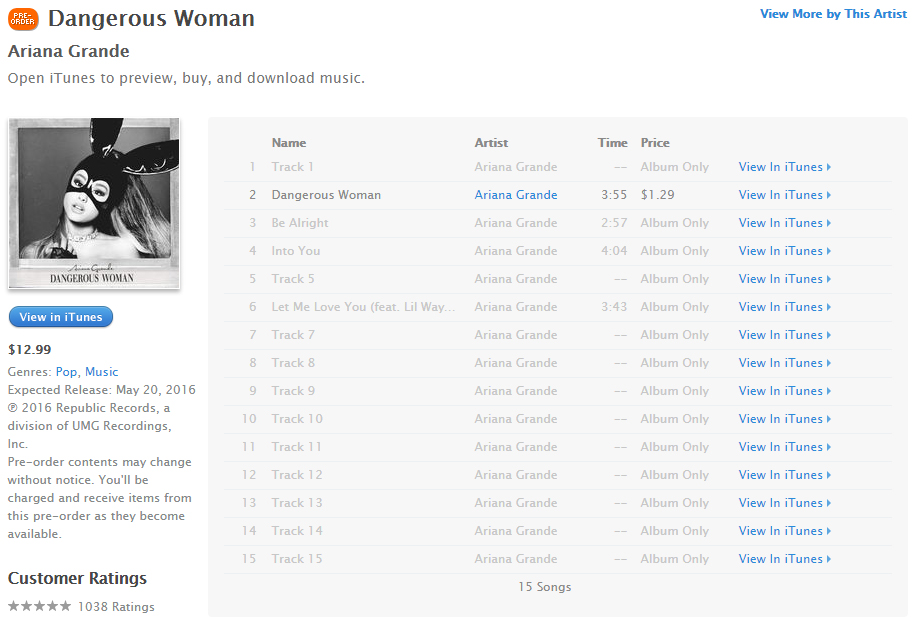The image size is (920, 635).
Task: Click the Dangerous Woman album cover artwork
Action: [x=94, y=203]
